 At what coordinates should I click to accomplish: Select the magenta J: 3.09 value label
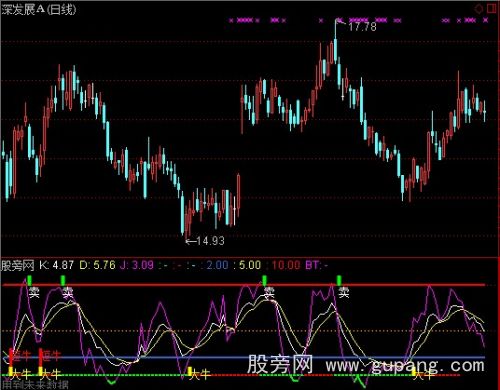pos(137,265)
